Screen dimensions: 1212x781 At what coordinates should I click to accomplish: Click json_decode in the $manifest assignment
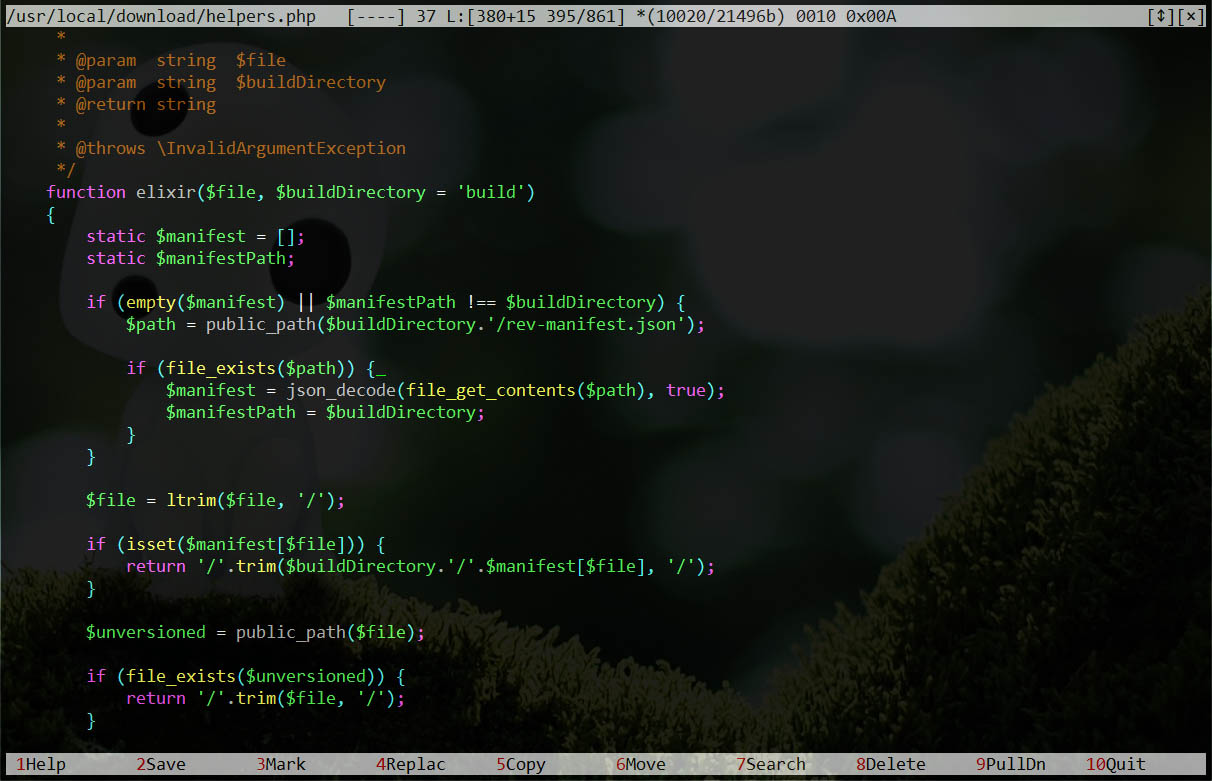tap(341, 390)
